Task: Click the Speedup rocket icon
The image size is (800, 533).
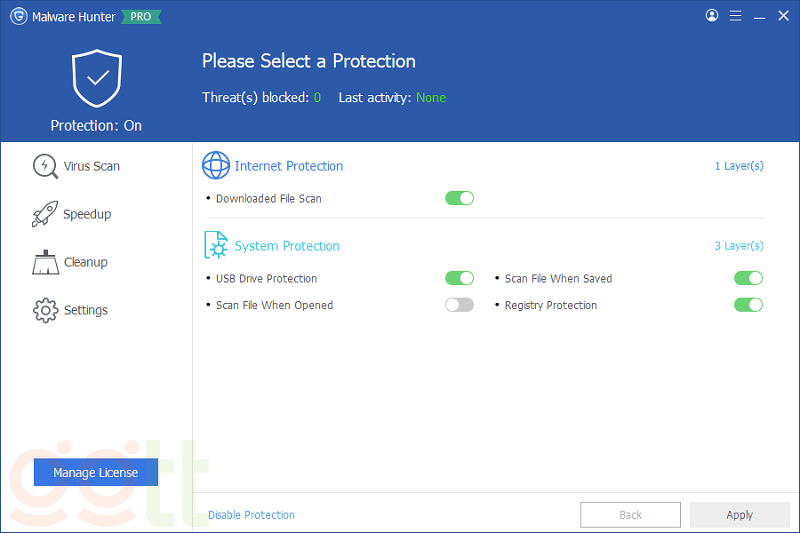Action: tap(45, 214)
